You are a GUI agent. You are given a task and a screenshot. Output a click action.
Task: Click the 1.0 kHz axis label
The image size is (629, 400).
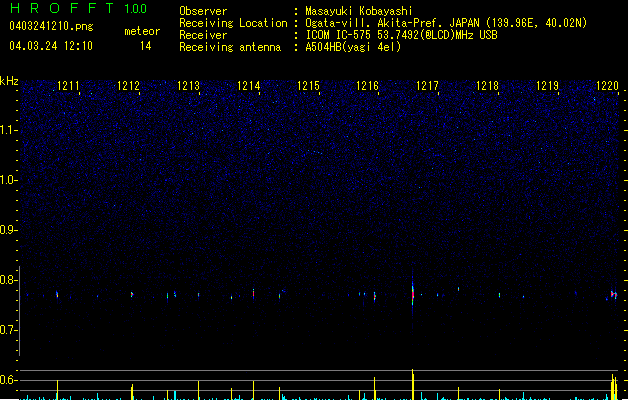point(8,180)
